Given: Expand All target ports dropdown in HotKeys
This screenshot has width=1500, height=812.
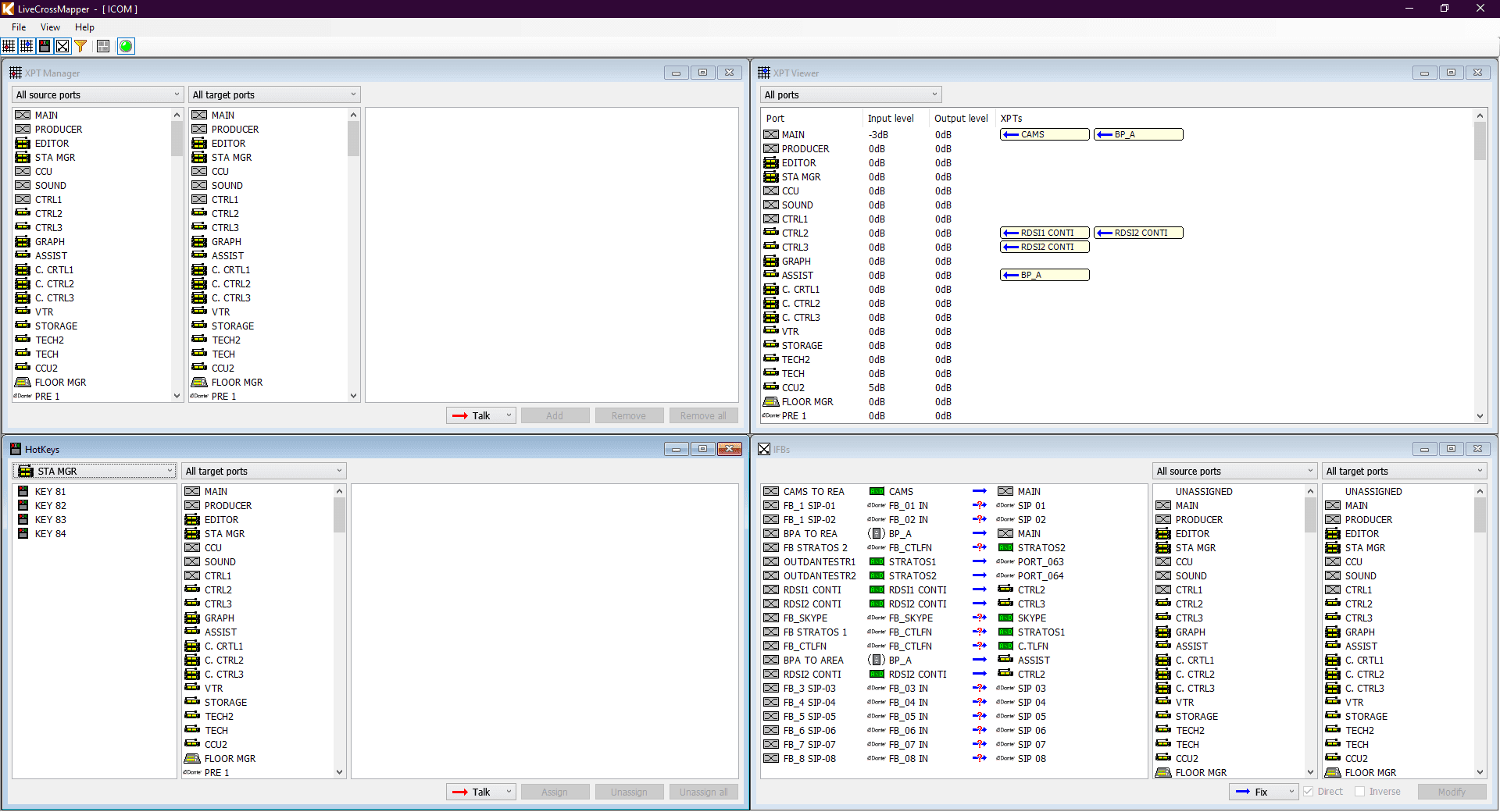Looking at the screenshot, I should [x=263, y=471].
